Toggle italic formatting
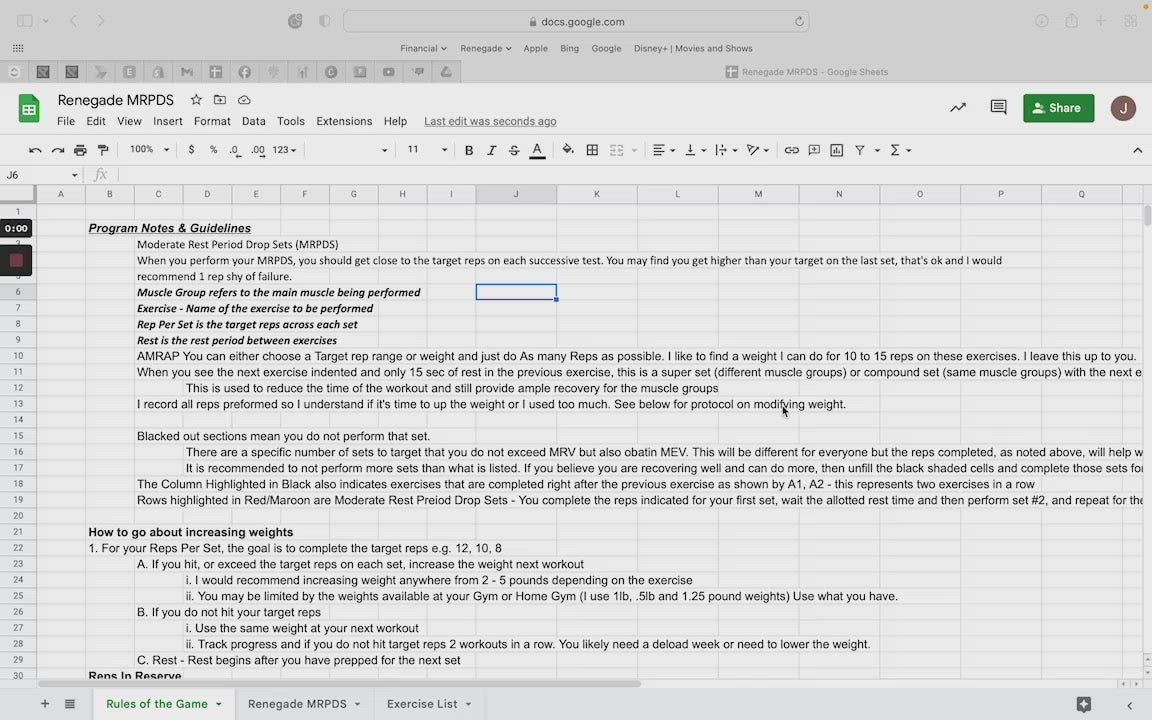 492,150
